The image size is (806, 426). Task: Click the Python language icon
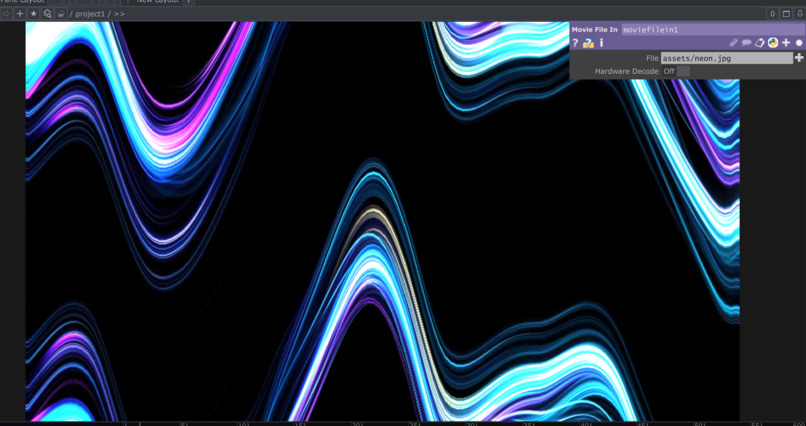(773, 43)
